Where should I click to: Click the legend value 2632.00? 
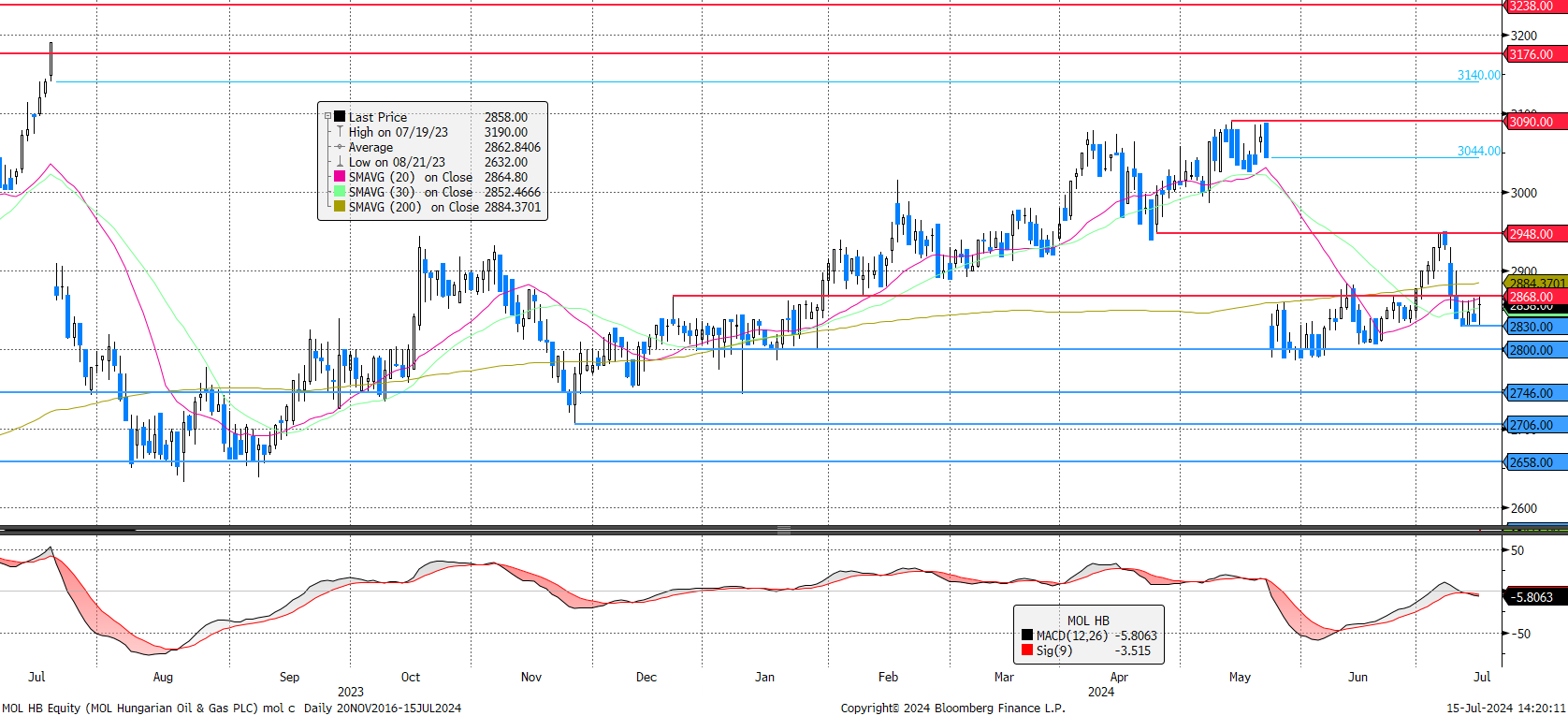(506, 162)
